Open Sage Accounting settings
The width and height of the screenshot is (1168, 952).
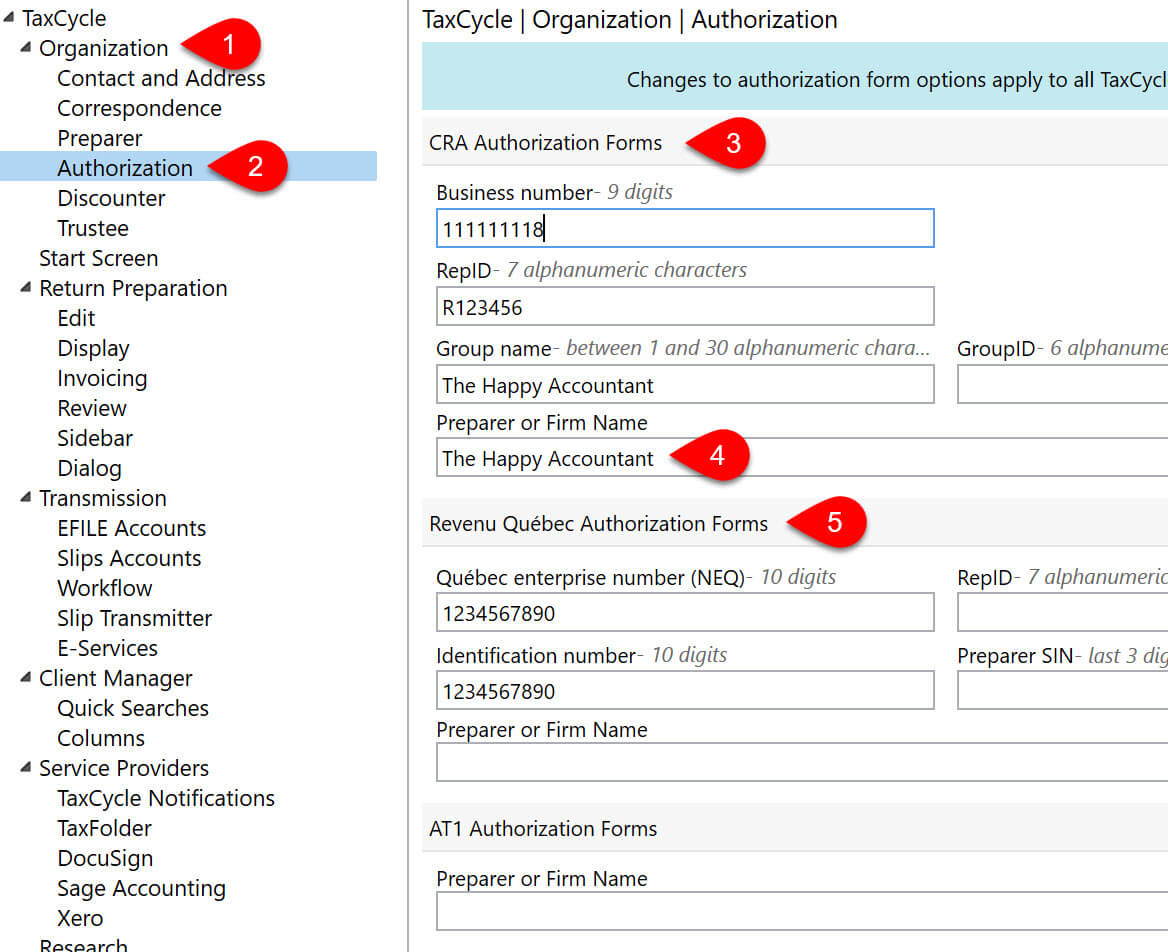(142, 888)
